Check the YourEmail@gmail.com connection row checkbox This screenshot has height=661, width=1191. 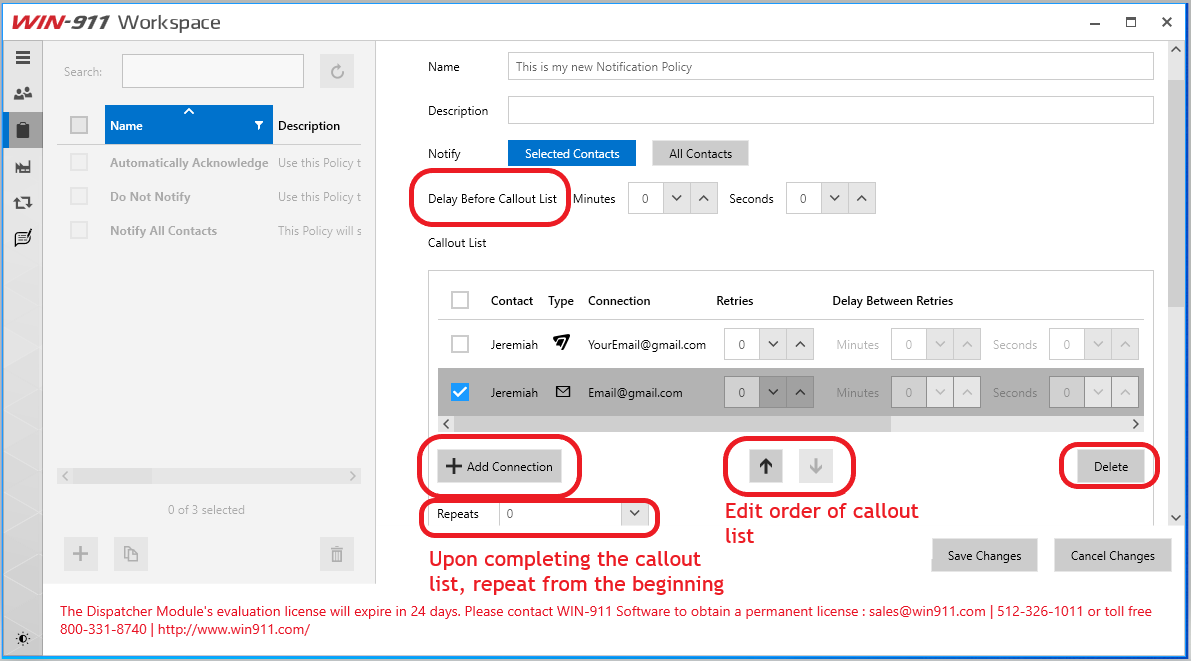click(x=460, y=344)
